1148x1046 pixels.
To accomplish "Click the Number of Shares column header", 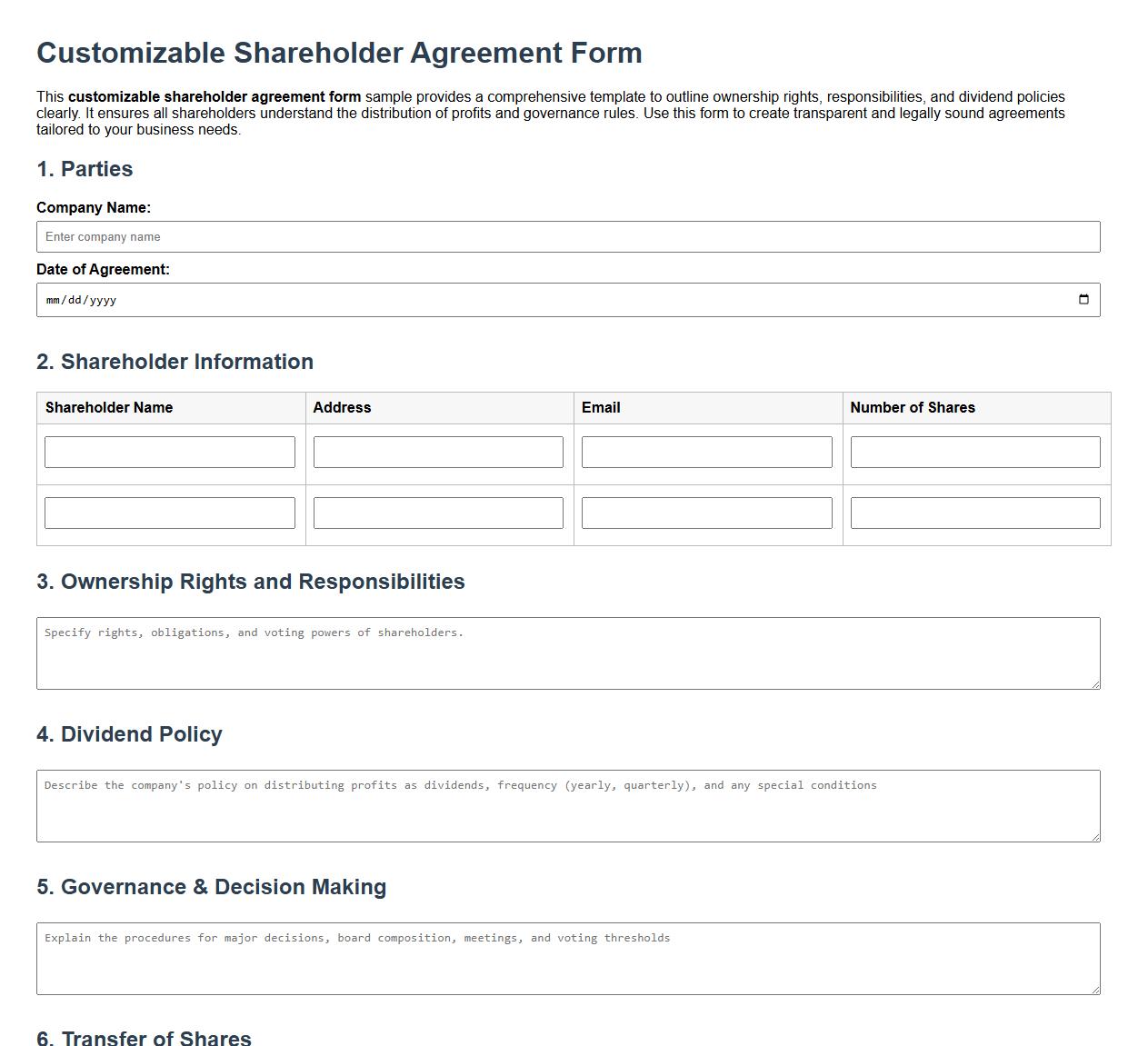I will pyautogui.click(x=912, y=407).
